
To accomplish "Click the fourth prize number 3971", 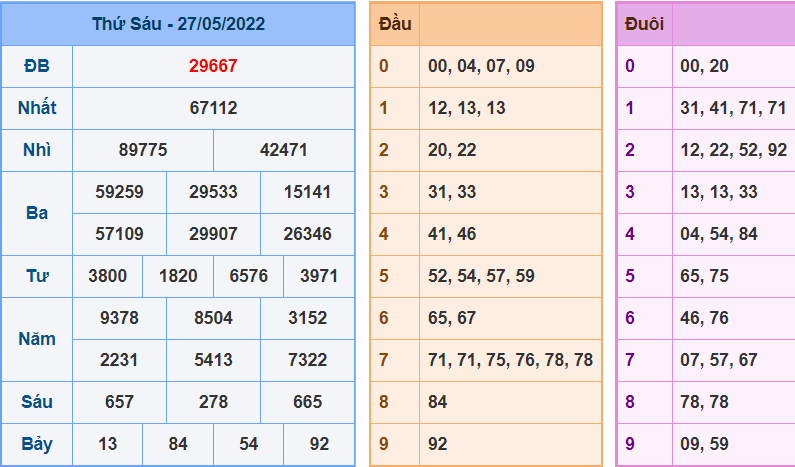I will pos(319,276).
